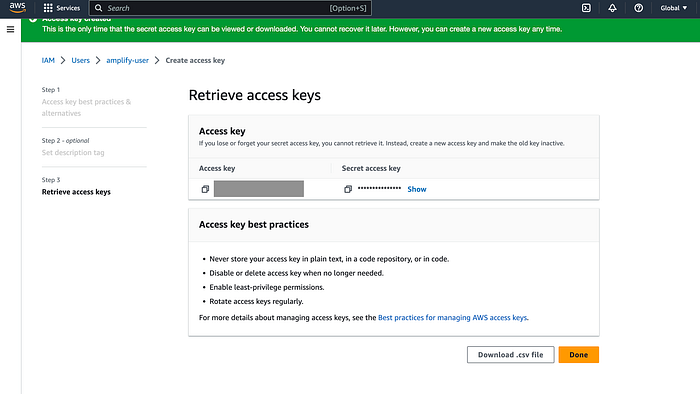Expand the Global region dropdown
Image resolution: width=700 pixels, height=394 pixels.
pyautogui.click(x=673, y=8)
